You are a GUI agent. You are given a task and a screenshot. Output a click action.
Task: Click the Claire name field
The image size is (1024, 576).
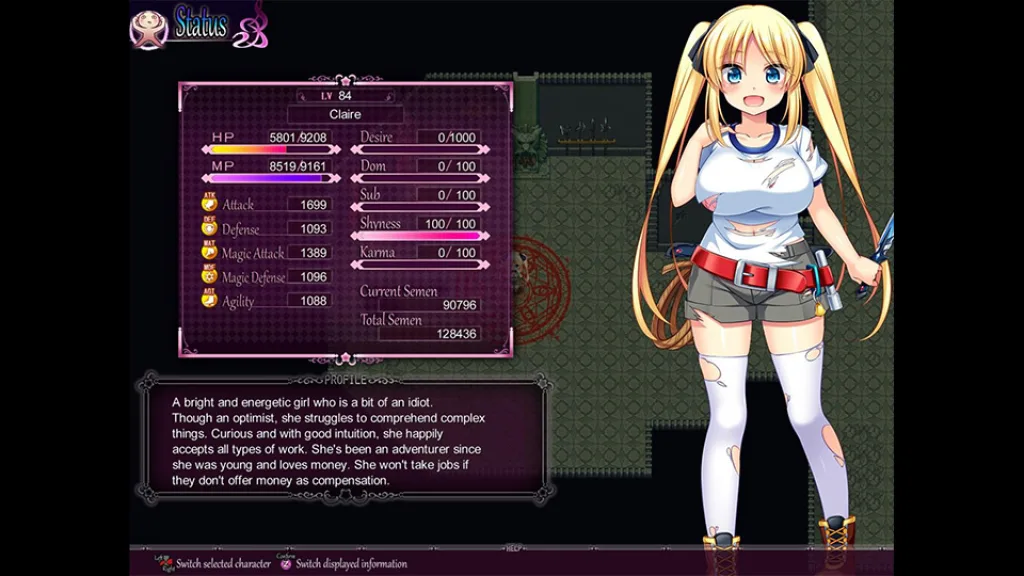pyautogui.click(x=345, y=114)
